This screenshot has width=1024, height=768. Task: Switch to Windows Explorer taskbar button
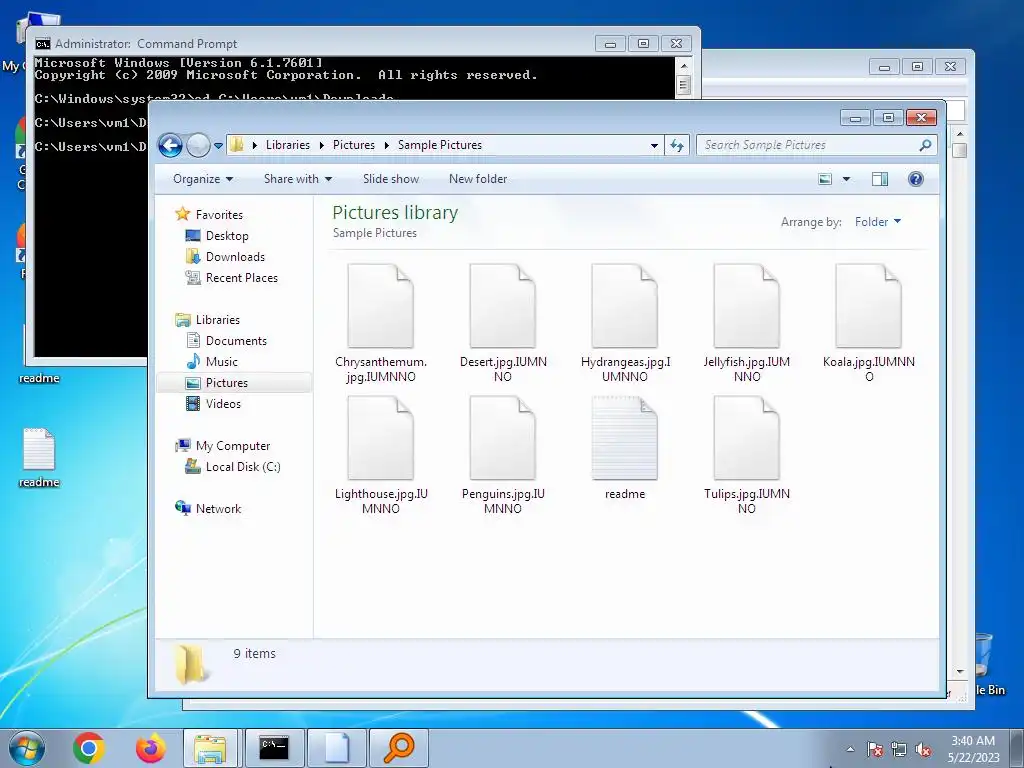click(210, 748)
